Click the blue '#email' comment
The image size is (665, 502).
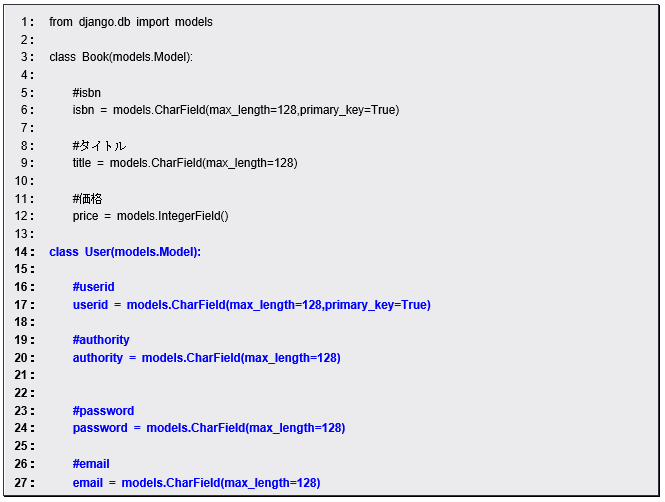tap(91, 464)
